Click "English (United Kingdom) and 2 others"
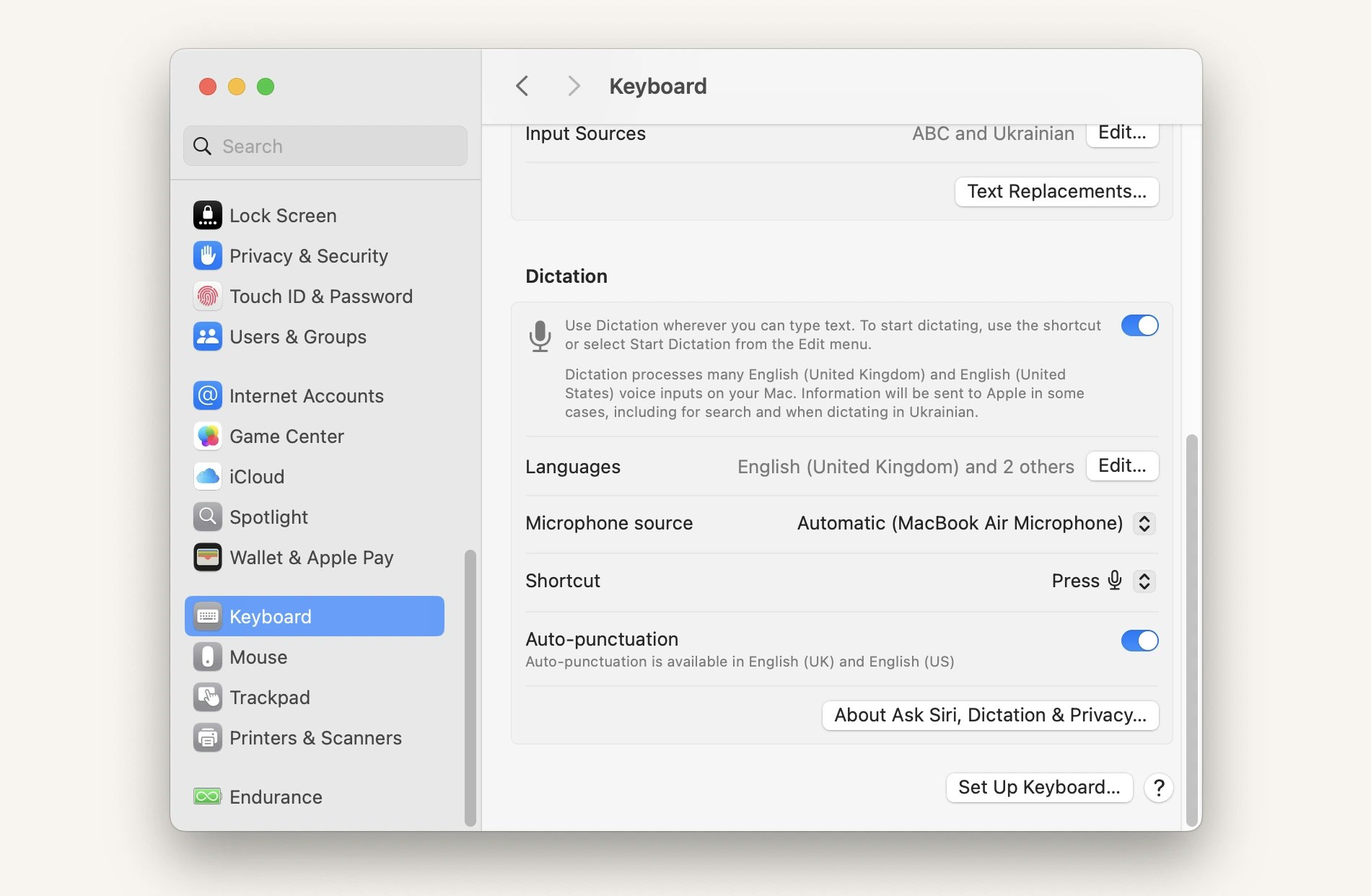This screenshot has height=896, width=1371. coord(906,467)
